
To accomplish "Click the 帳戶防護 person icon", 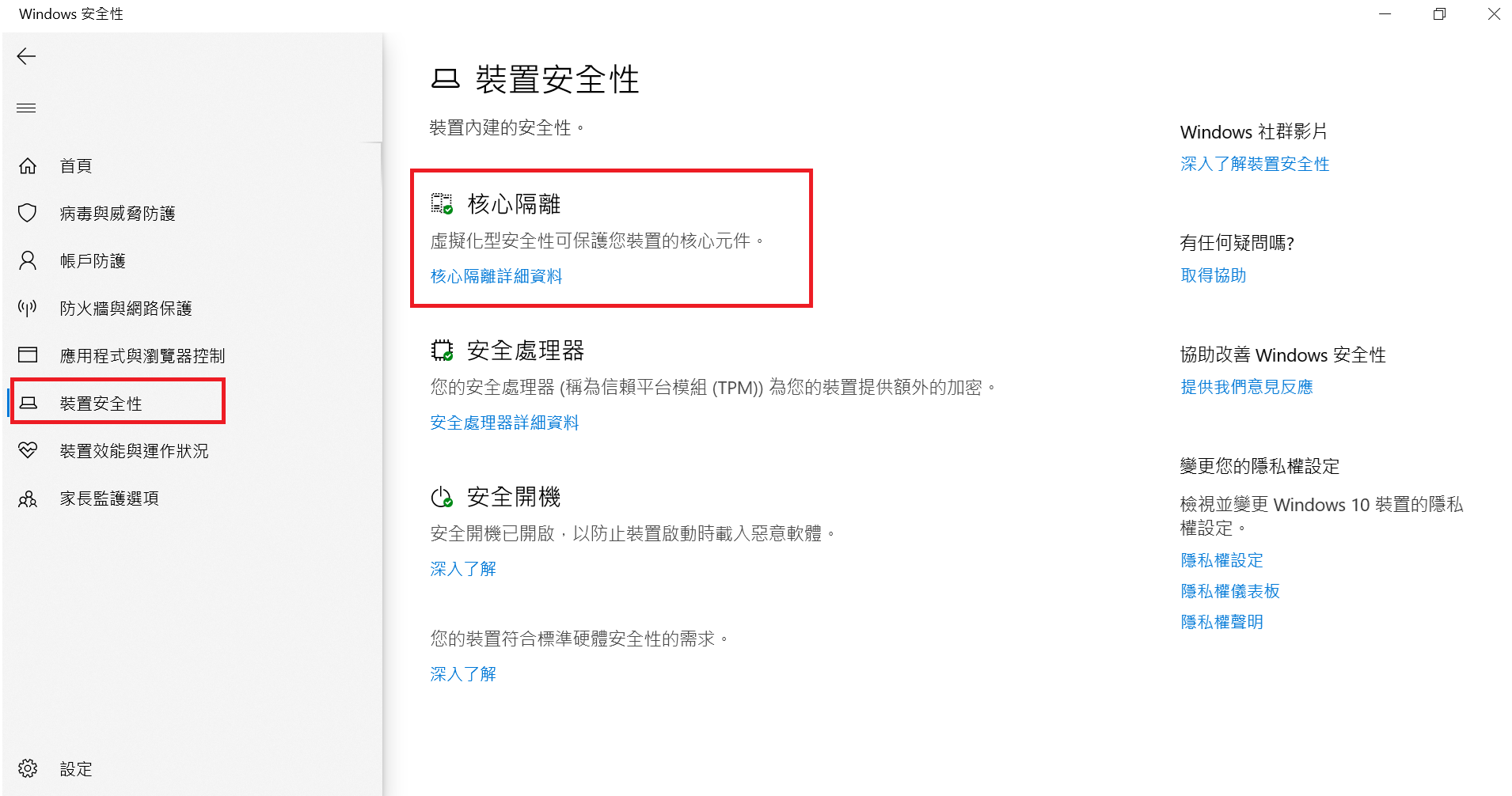I will click(x=27, y=260).
